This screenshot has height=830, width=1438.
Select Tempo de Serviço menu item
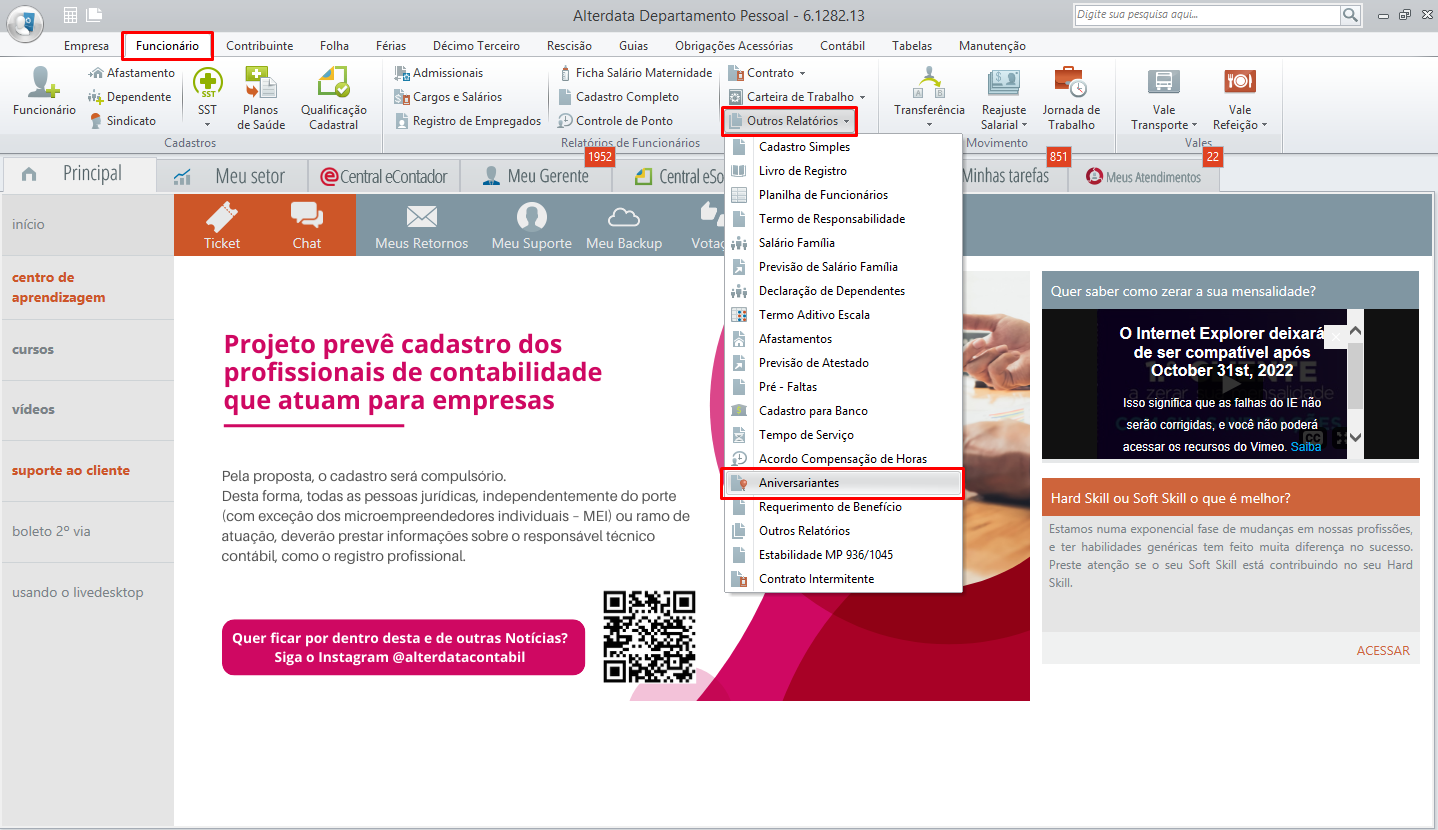point(842,435)
